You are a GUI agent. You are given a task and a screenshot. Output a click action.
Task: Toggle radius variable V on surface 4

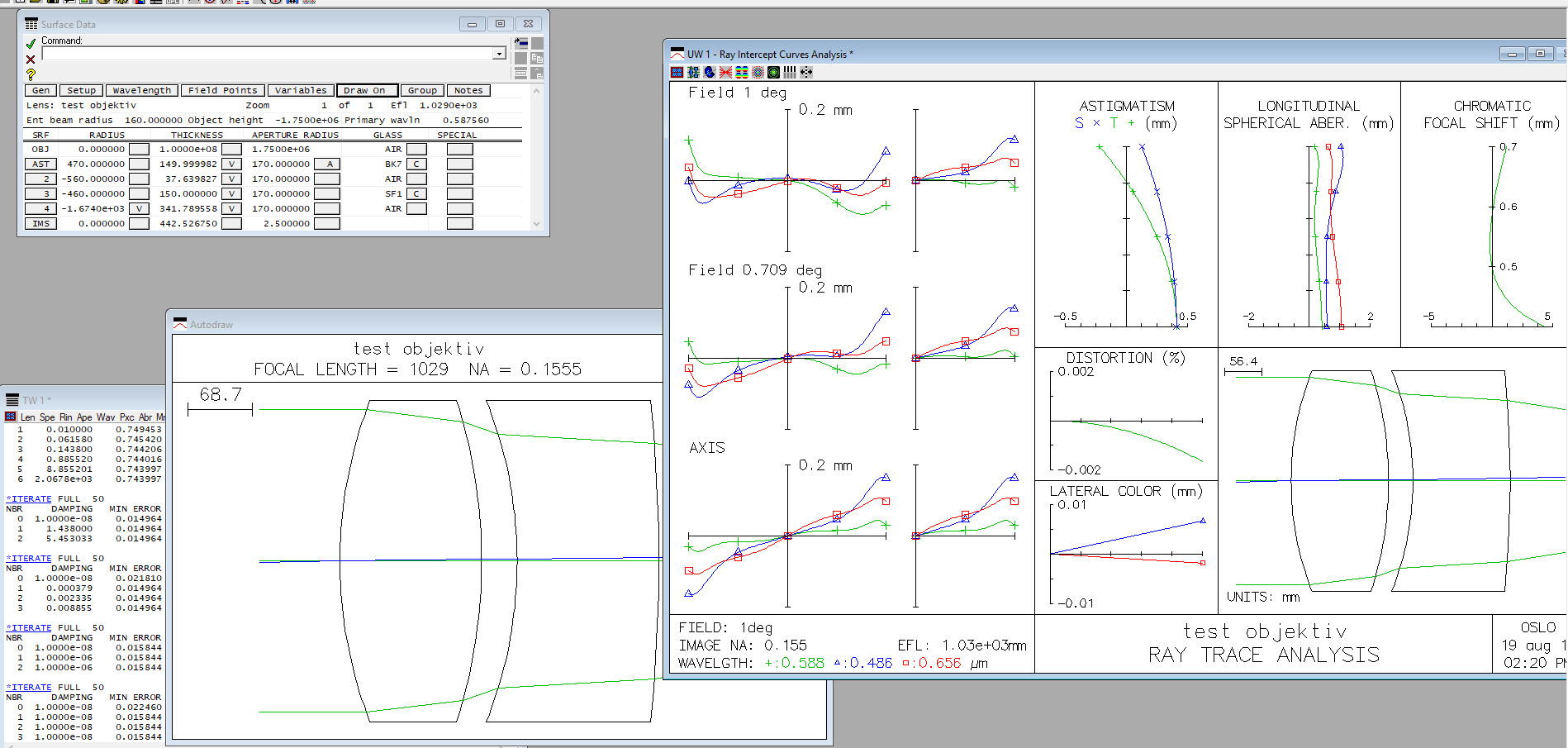click(x=139, y=209)
